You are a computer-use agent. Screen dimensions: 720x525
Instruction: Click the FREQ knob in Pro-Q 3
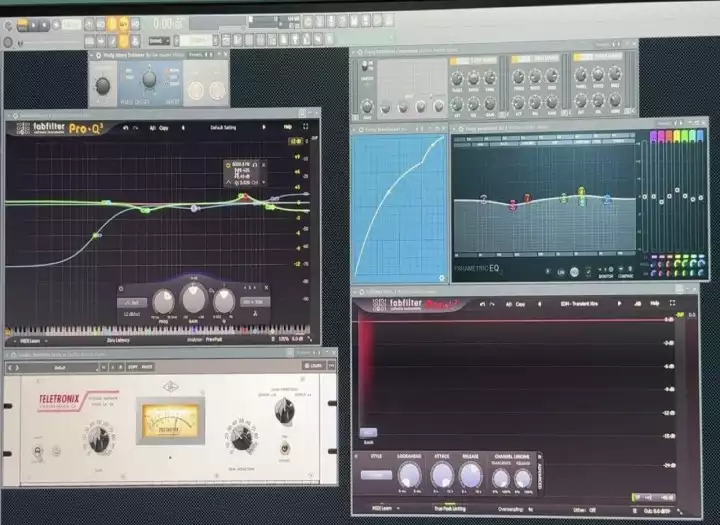(x=163, y=302)
